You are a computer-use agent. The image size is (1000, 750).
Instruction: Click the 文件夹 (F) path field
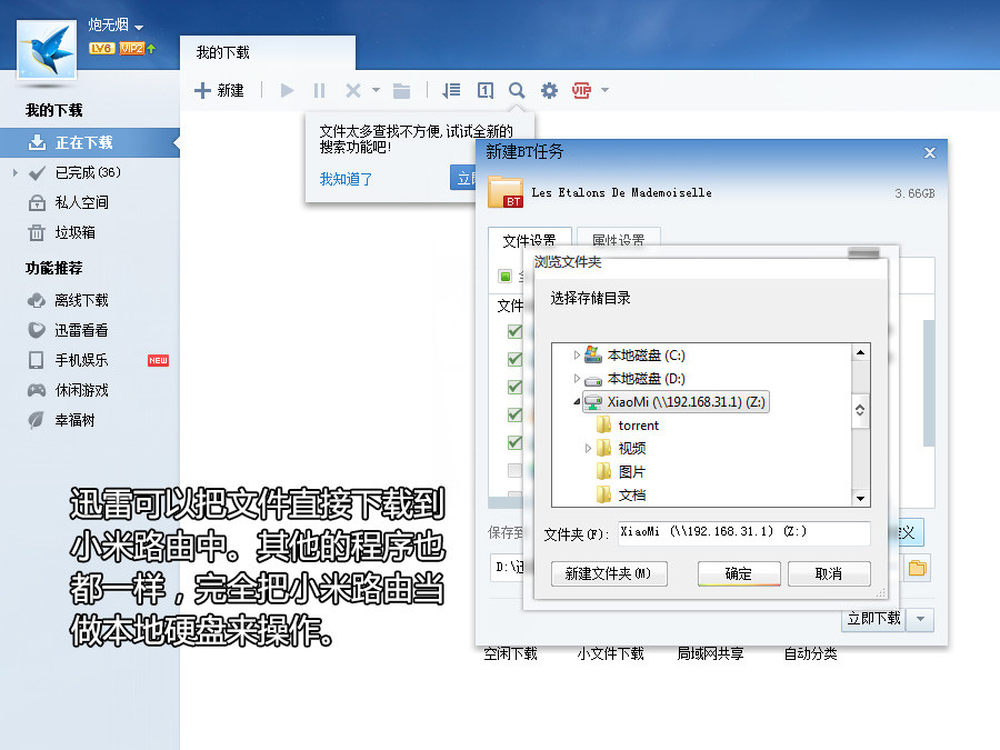coord(744,533)
